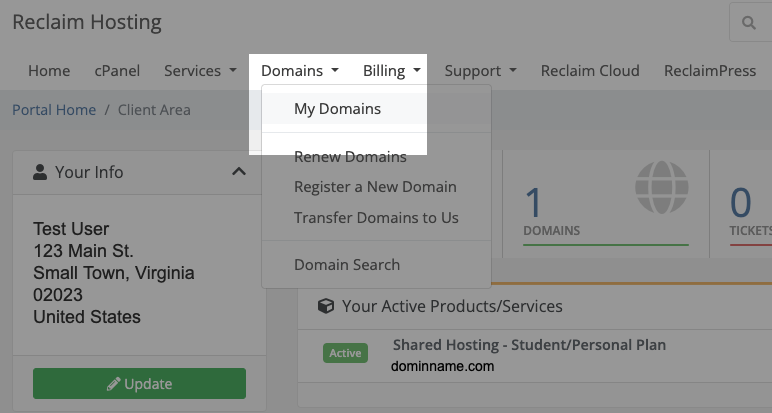Screen dimensions: 772x413
Task: Collapse the Your Info panel chevron
Action: tap(239, 172)
